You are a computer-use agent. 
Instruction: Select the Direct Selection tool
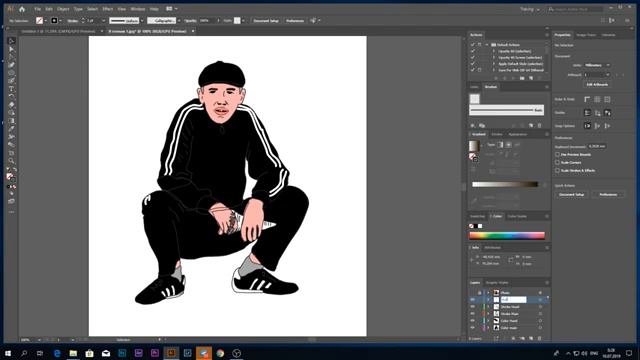[x=11, y=49]
